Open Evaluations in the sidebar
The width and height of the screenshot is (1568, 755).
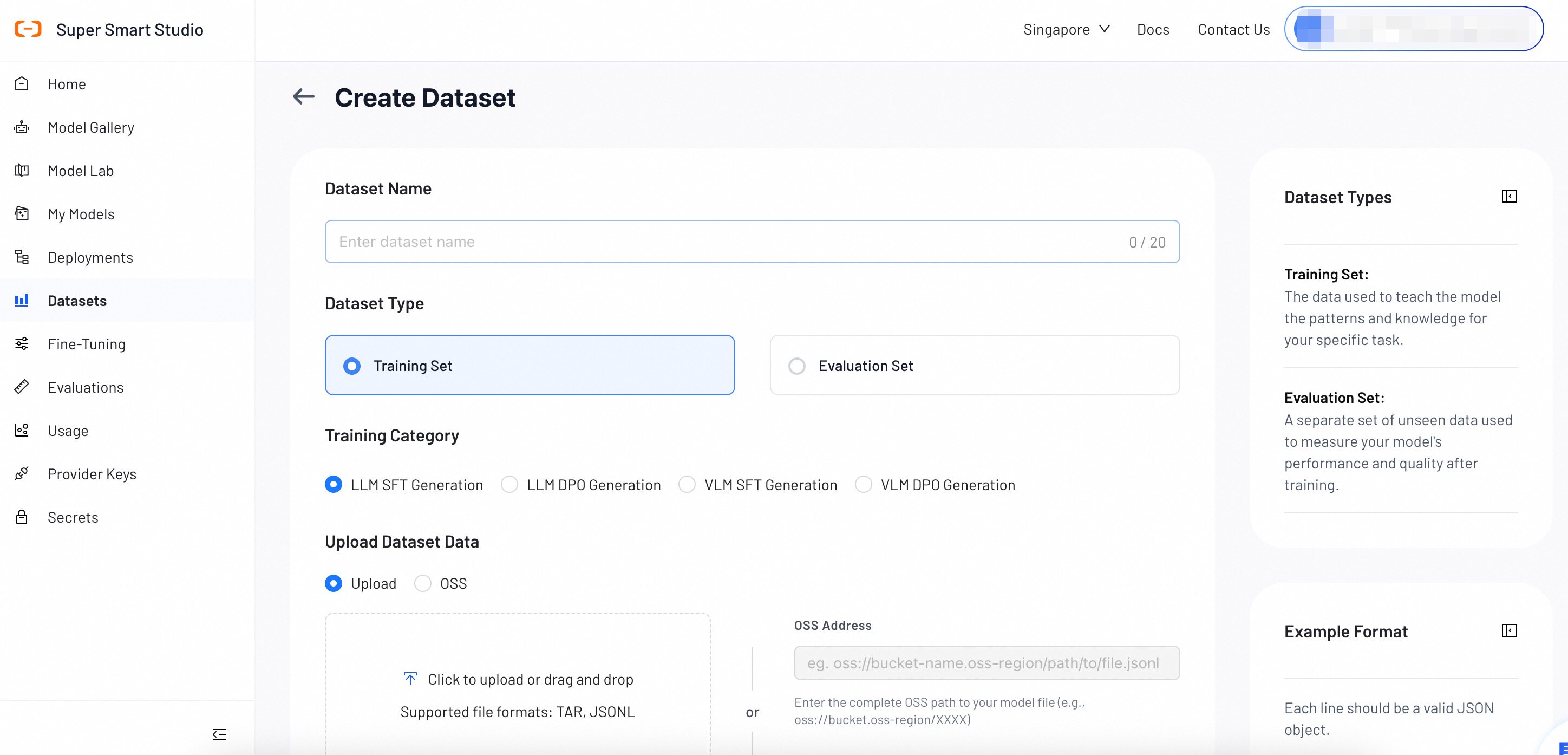click(x=127, y=387)
